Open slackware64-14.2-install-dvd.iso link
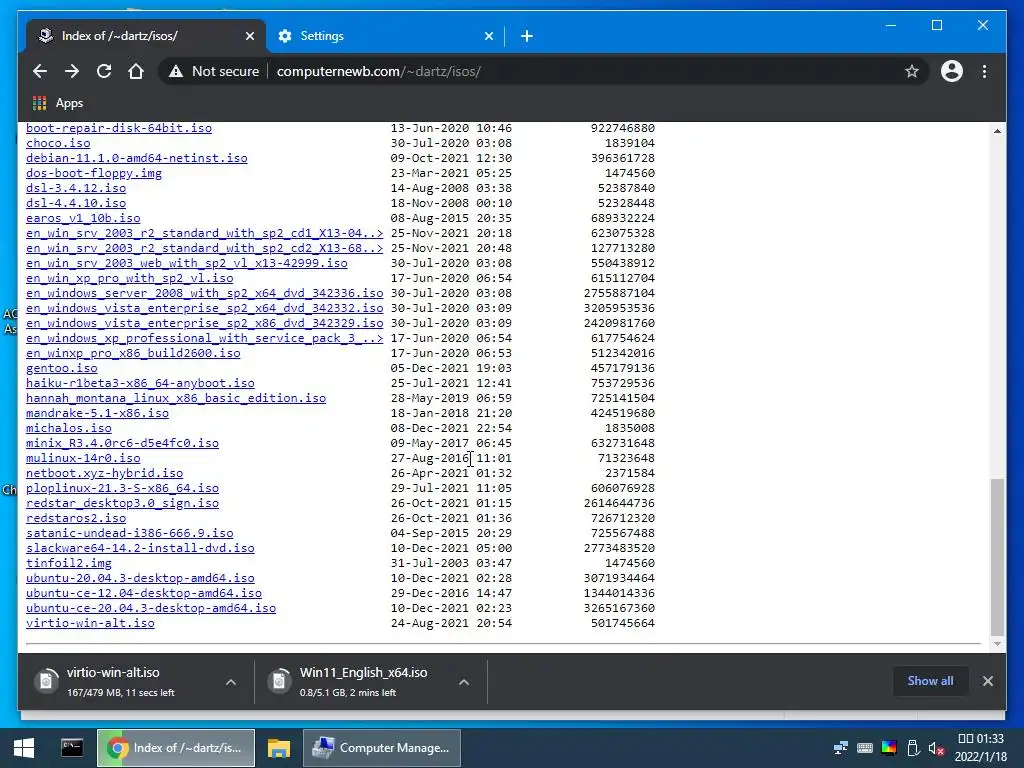Image resolution: width=1024 pixels, height=768 pixels. pyautogui.click(x=140, y=549)
